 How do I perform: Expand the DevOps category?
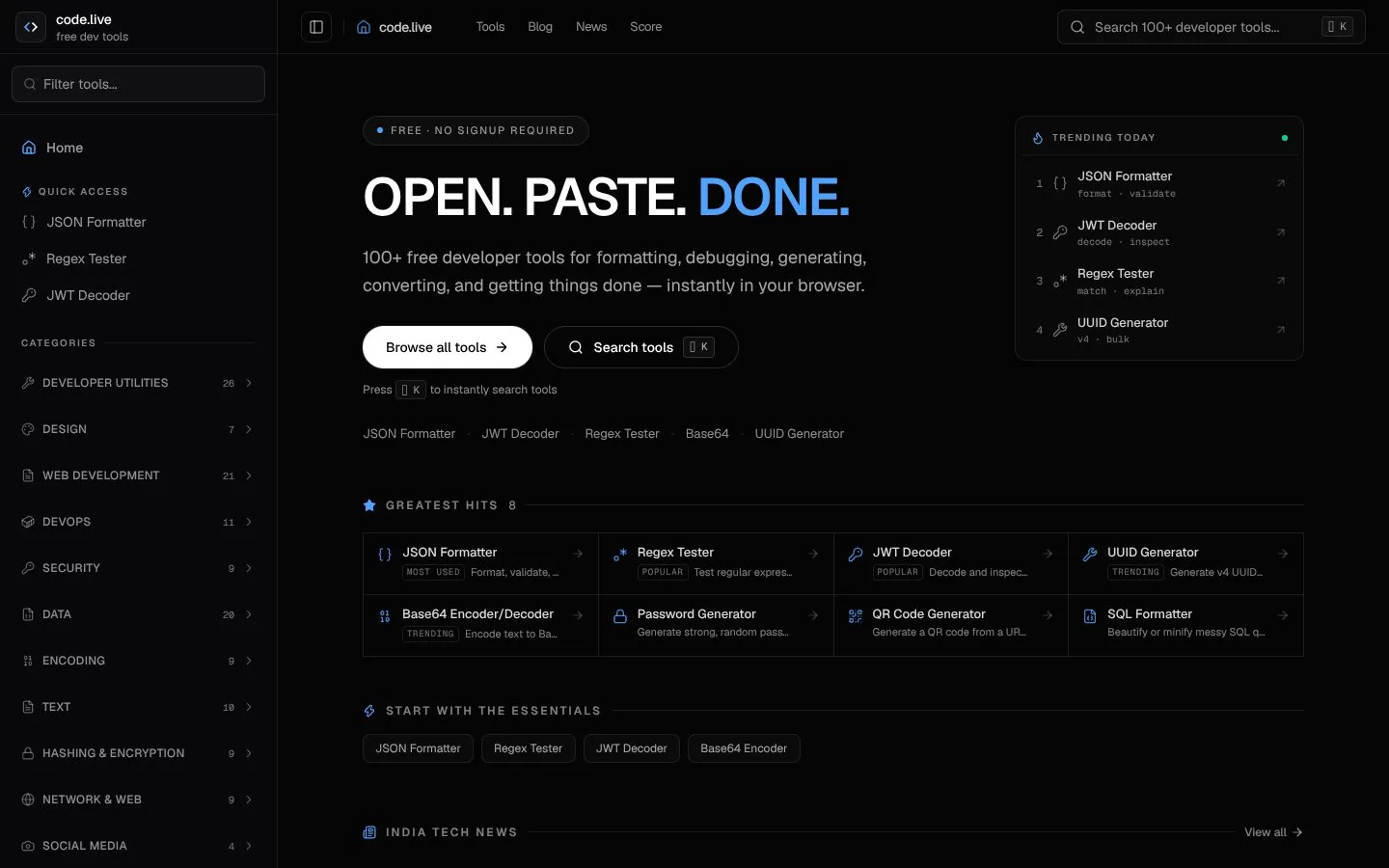point(138,522)
